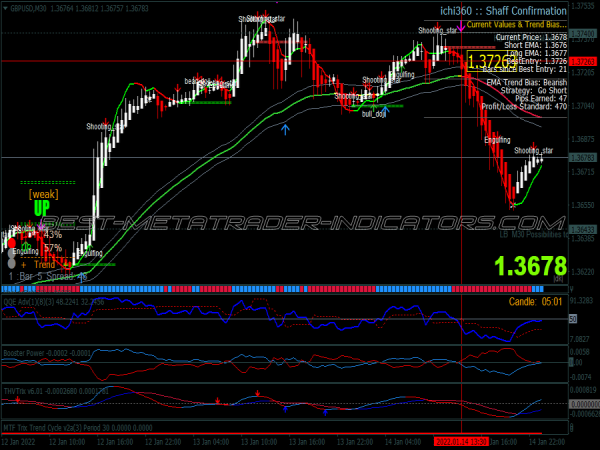Click the 'ichi360 :: Shaff Confirmation' title
Viewport: 600px width, 450px height.
[503, 11]
